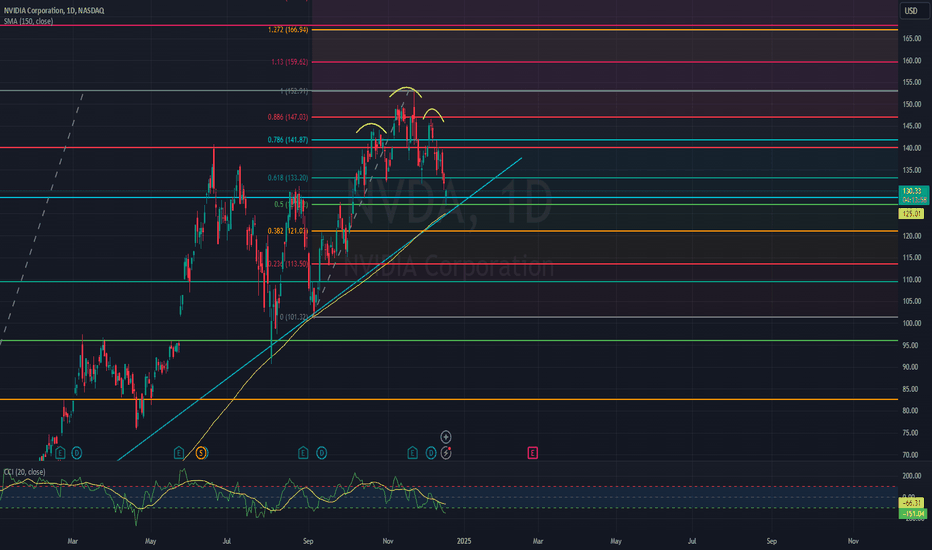Click the 110.00 price axis label
The image size is (932, 550).
[911, 279]
